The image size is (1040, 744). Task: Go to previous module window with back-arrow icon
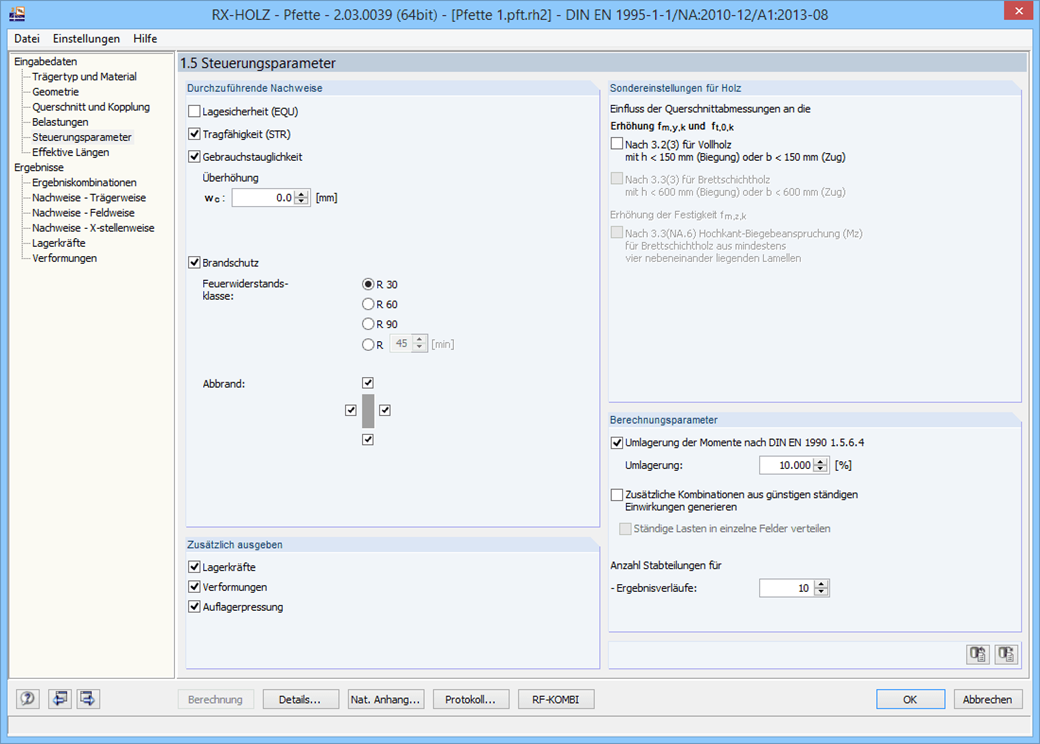[x=59, y=698]
